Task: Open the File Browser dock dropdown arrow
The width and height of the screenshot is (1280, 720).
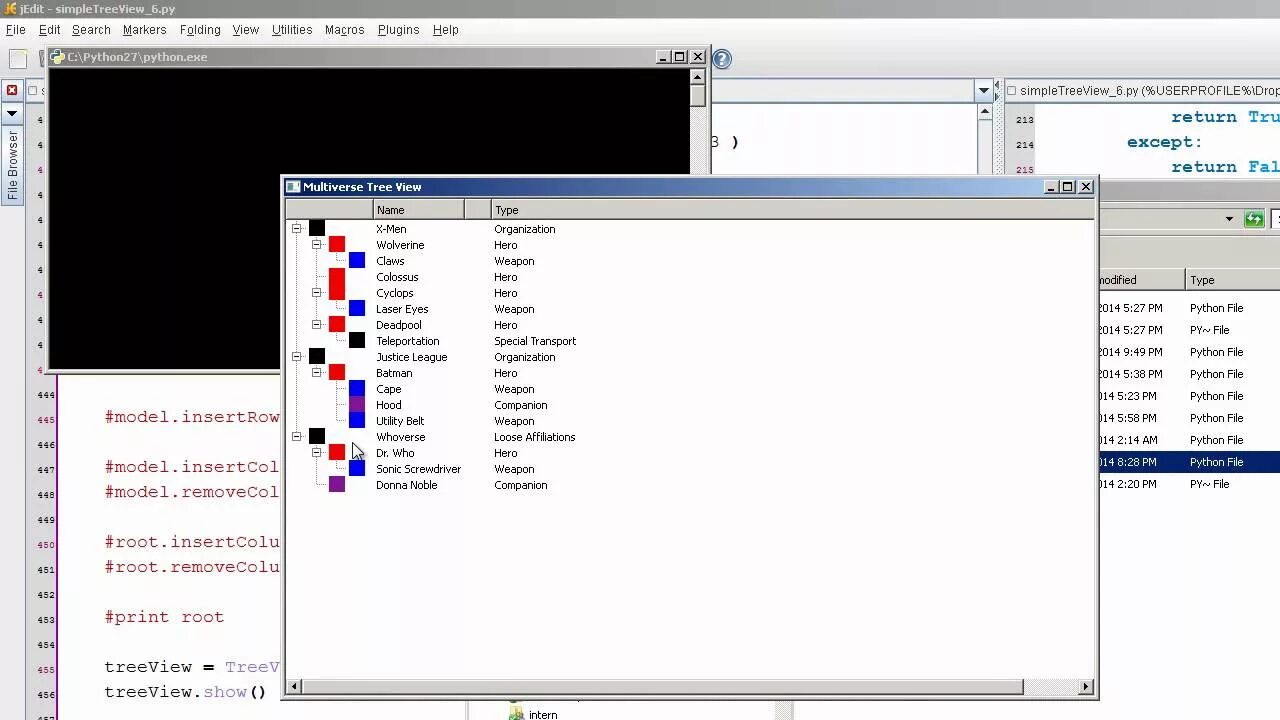Action: pos(12,113)
